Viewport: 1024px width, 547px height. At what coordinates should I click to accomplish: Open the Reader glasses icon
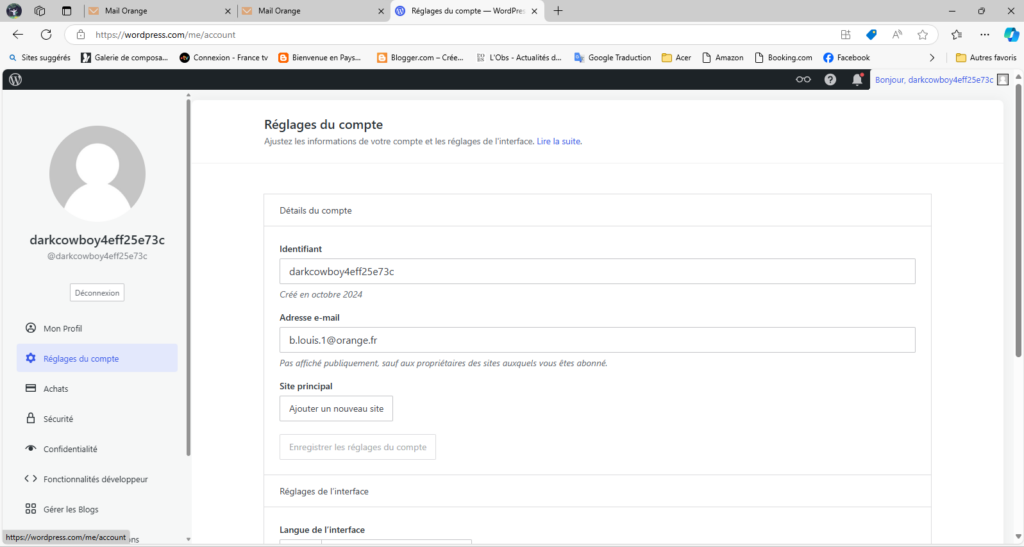(x=803, y=80)
